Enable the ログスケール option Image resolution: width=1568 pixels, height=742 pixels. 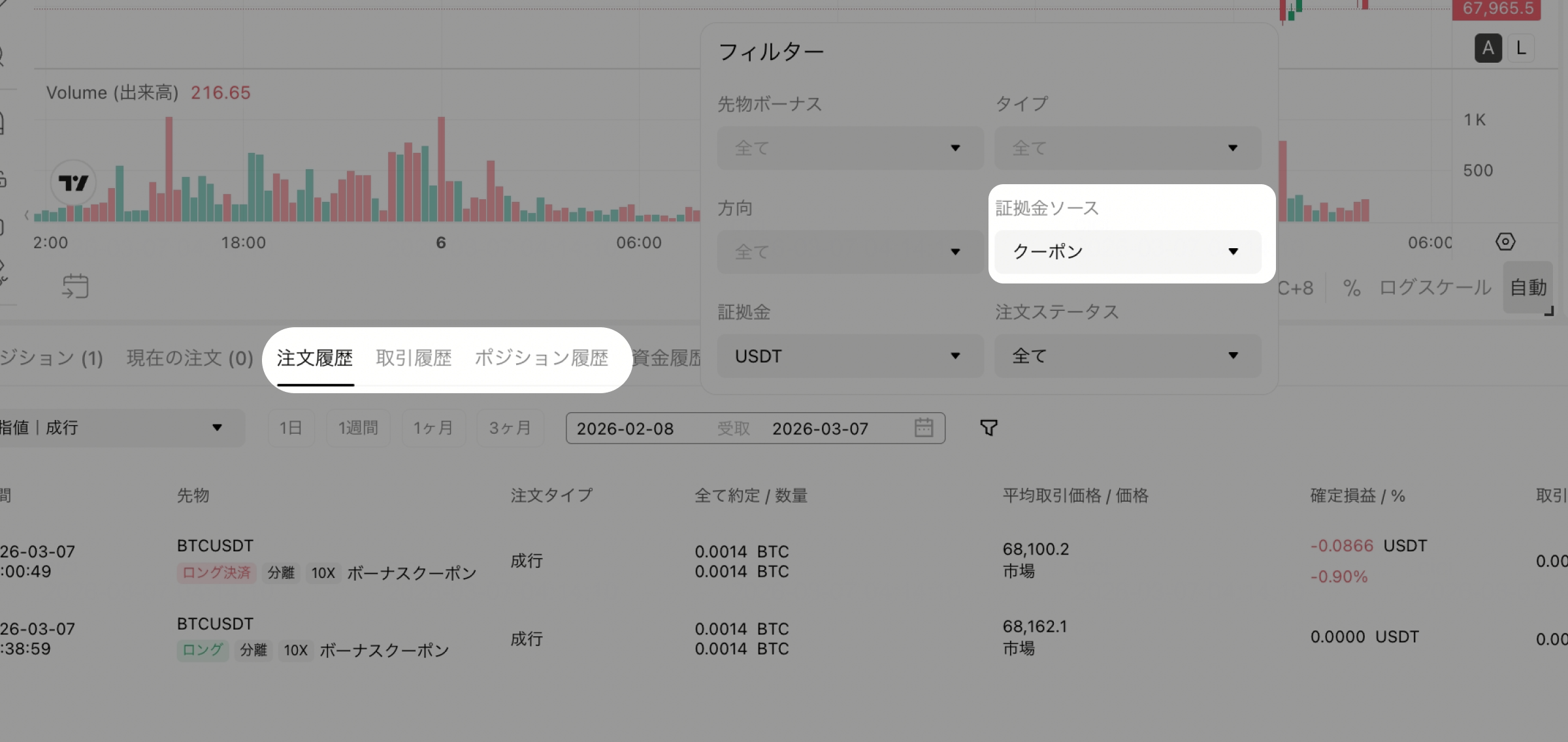click(1435, 287)
